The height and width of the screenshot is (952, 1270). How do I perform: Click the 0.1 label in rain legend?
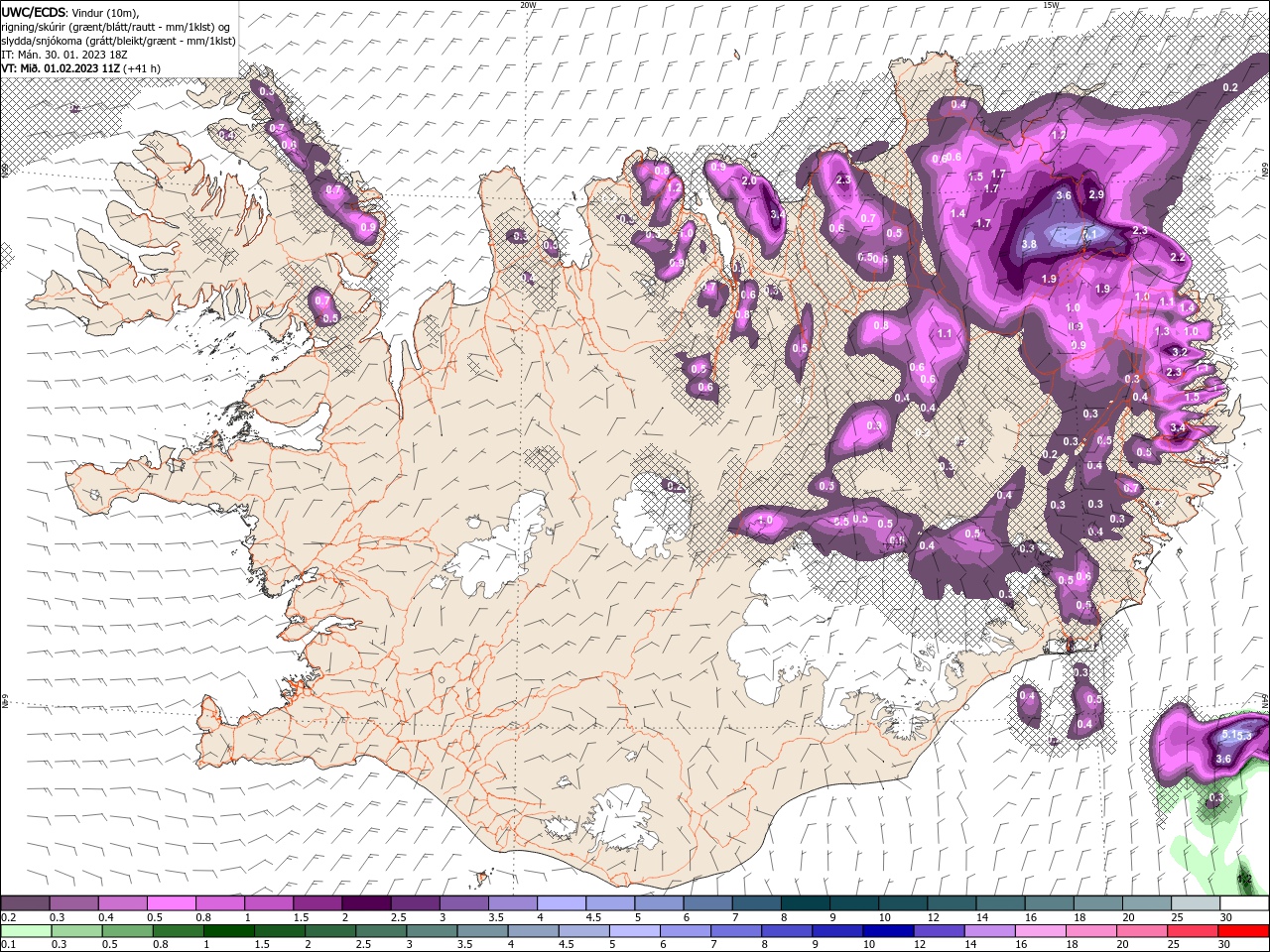coord(8,944)
